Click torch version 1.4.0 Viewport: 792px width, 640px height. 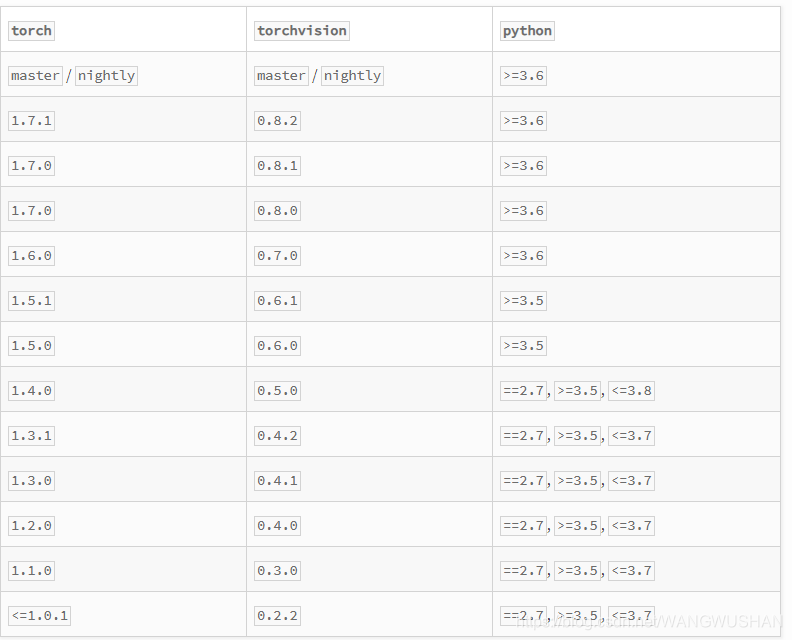(31, 391)
